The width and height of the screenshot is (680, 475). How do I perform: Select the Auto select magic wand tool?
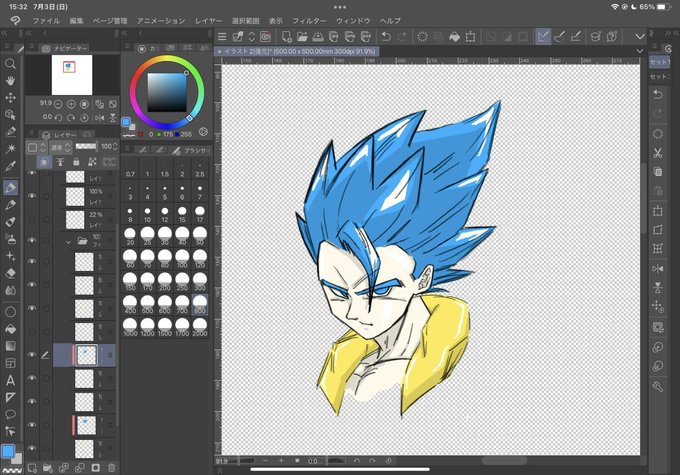click(10, 148)
